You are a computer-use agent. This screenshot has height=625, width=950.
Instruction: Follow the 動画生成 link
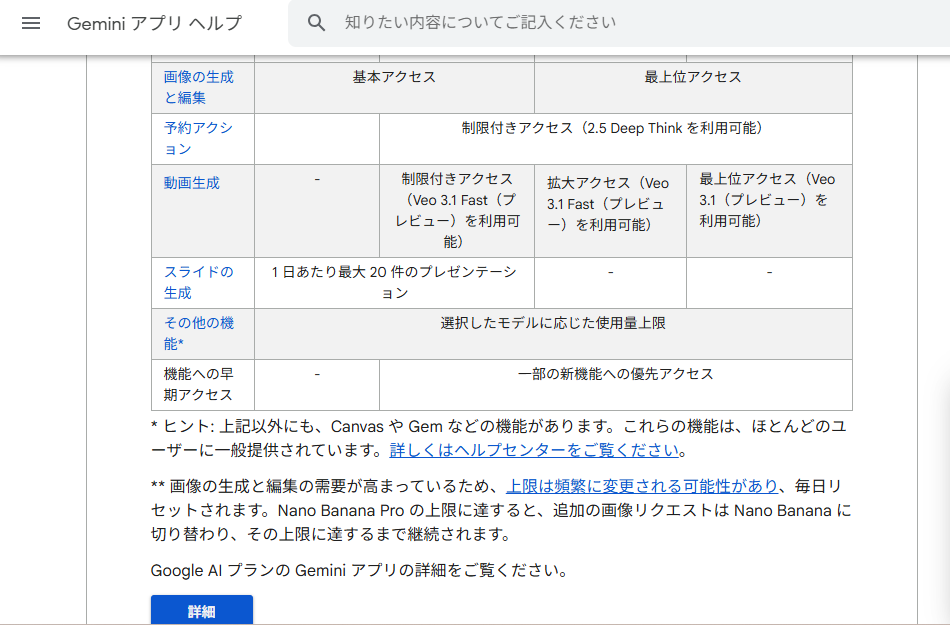[192, 183]
